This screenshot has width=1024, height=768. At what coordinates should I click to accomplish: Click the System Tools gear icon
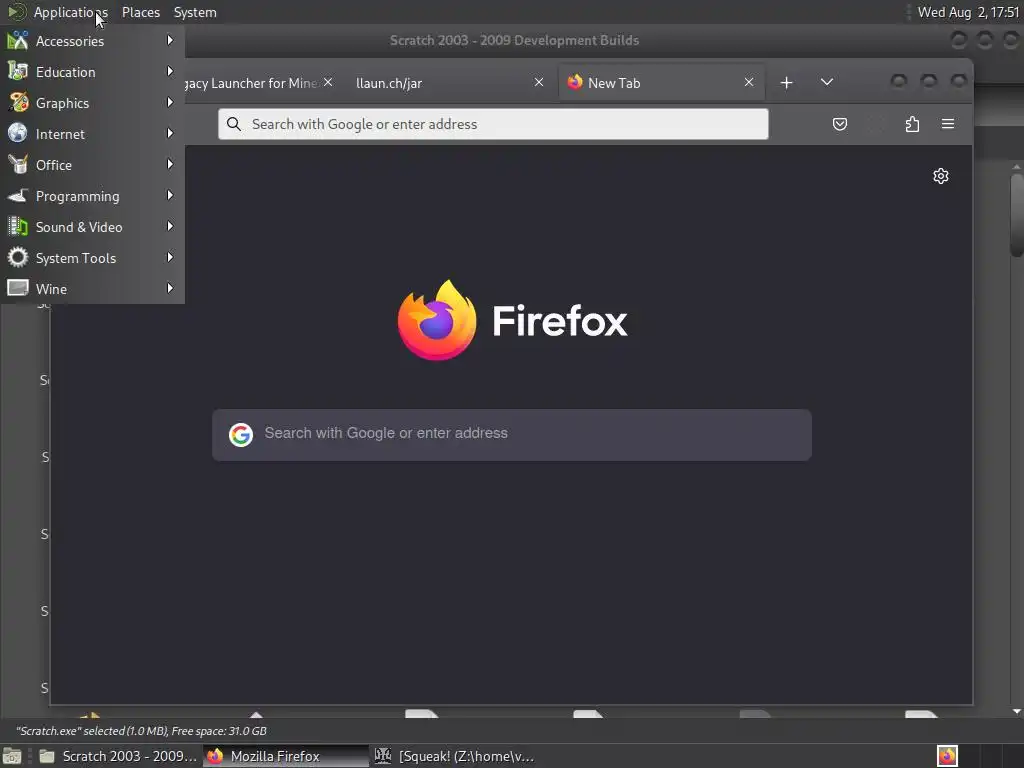pos(18,257)
